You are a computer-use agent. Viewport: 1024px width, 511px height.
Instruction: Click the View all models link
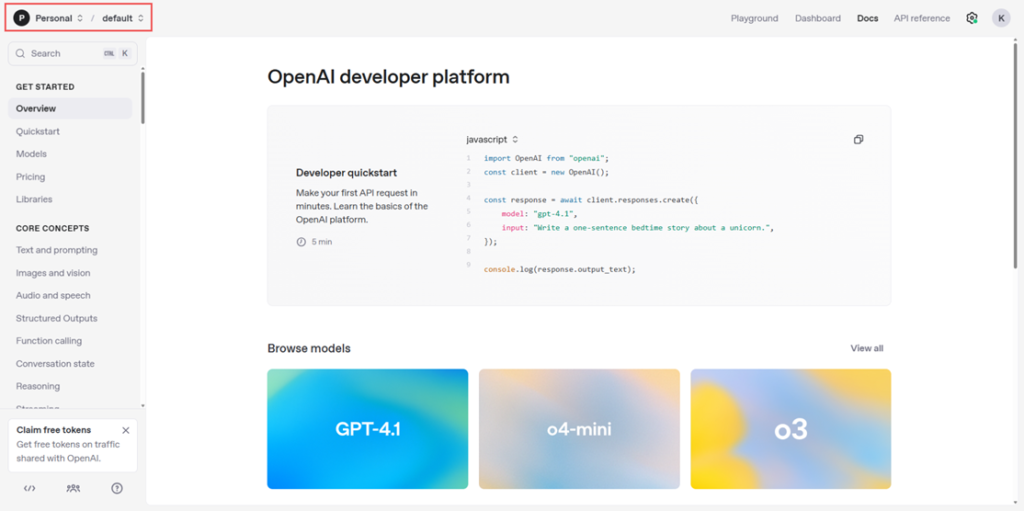click(866, 348)
